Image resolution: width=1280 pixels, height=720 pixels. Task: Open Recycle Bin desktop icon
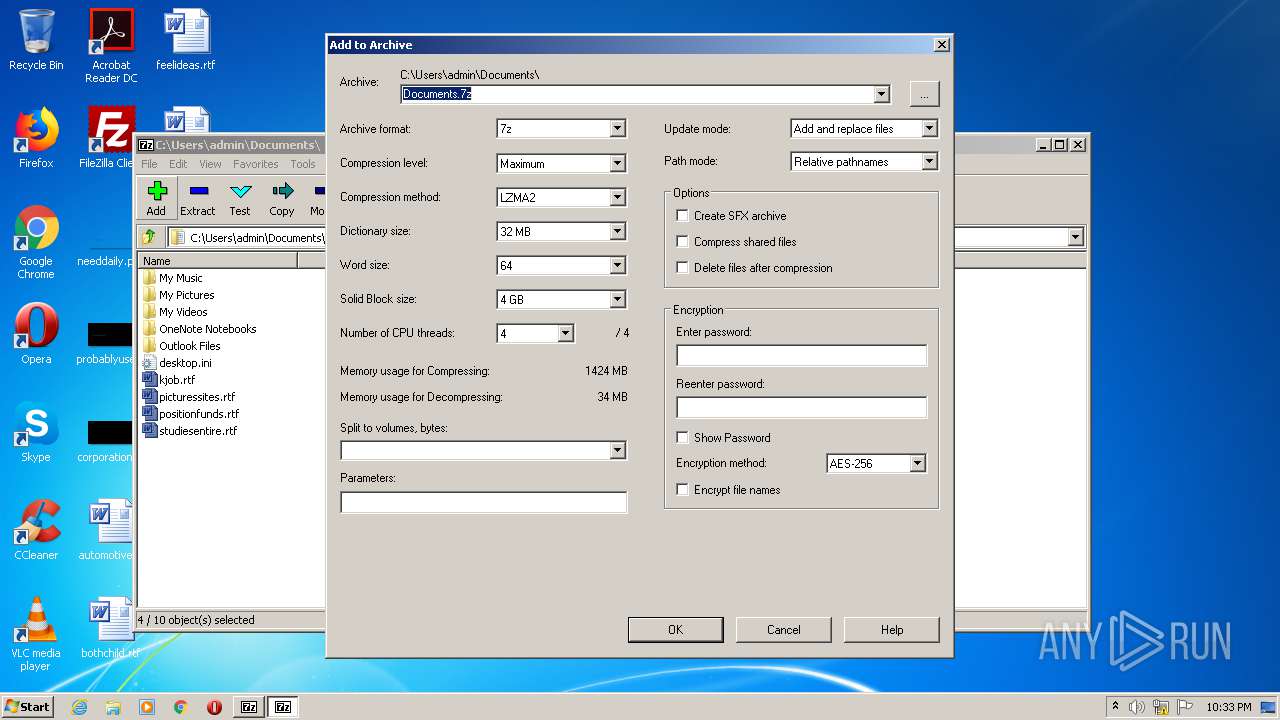(36, 40)
